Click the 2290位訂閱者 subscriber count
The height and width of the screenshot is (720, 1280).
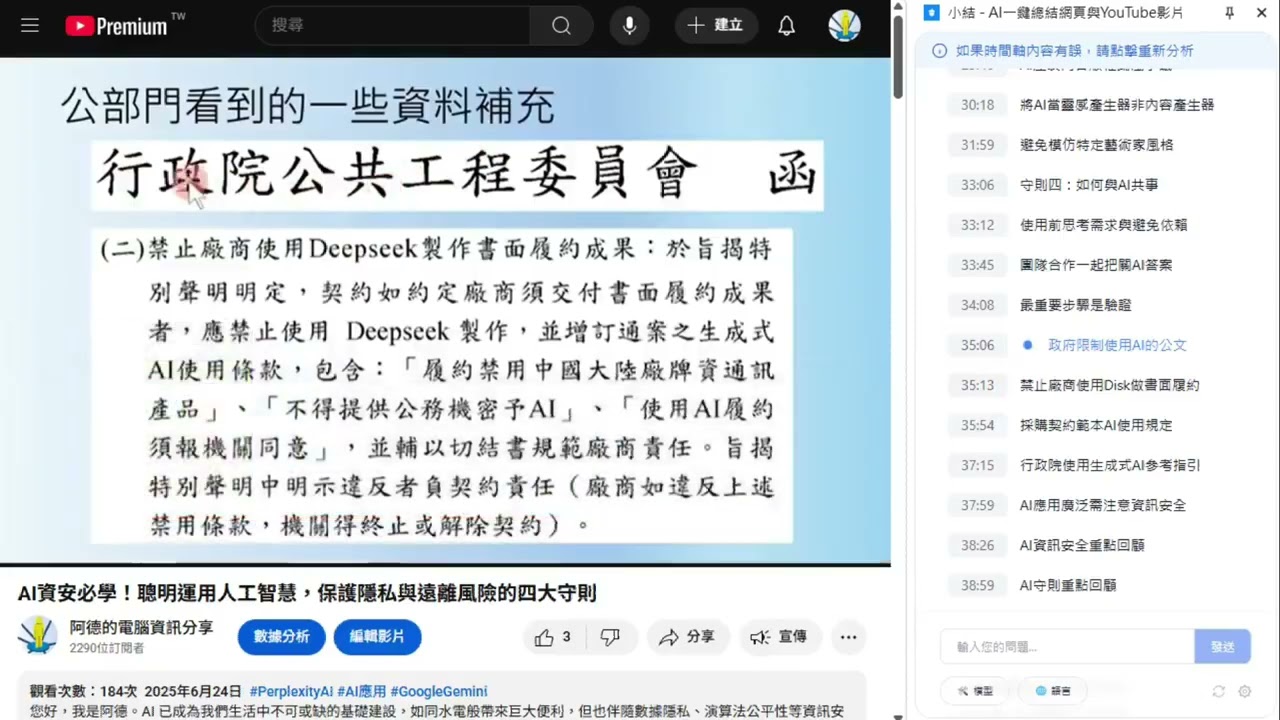coord(107,648)
